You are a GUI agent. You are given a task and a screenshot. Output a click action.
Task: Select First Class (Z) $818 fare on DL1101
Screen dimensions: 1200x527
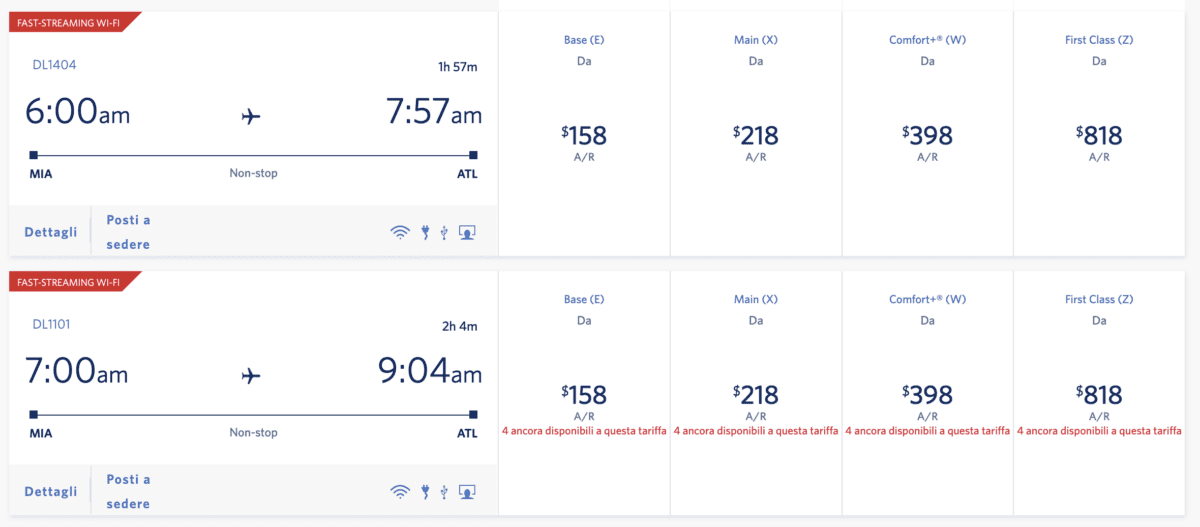pos(1099,392)
